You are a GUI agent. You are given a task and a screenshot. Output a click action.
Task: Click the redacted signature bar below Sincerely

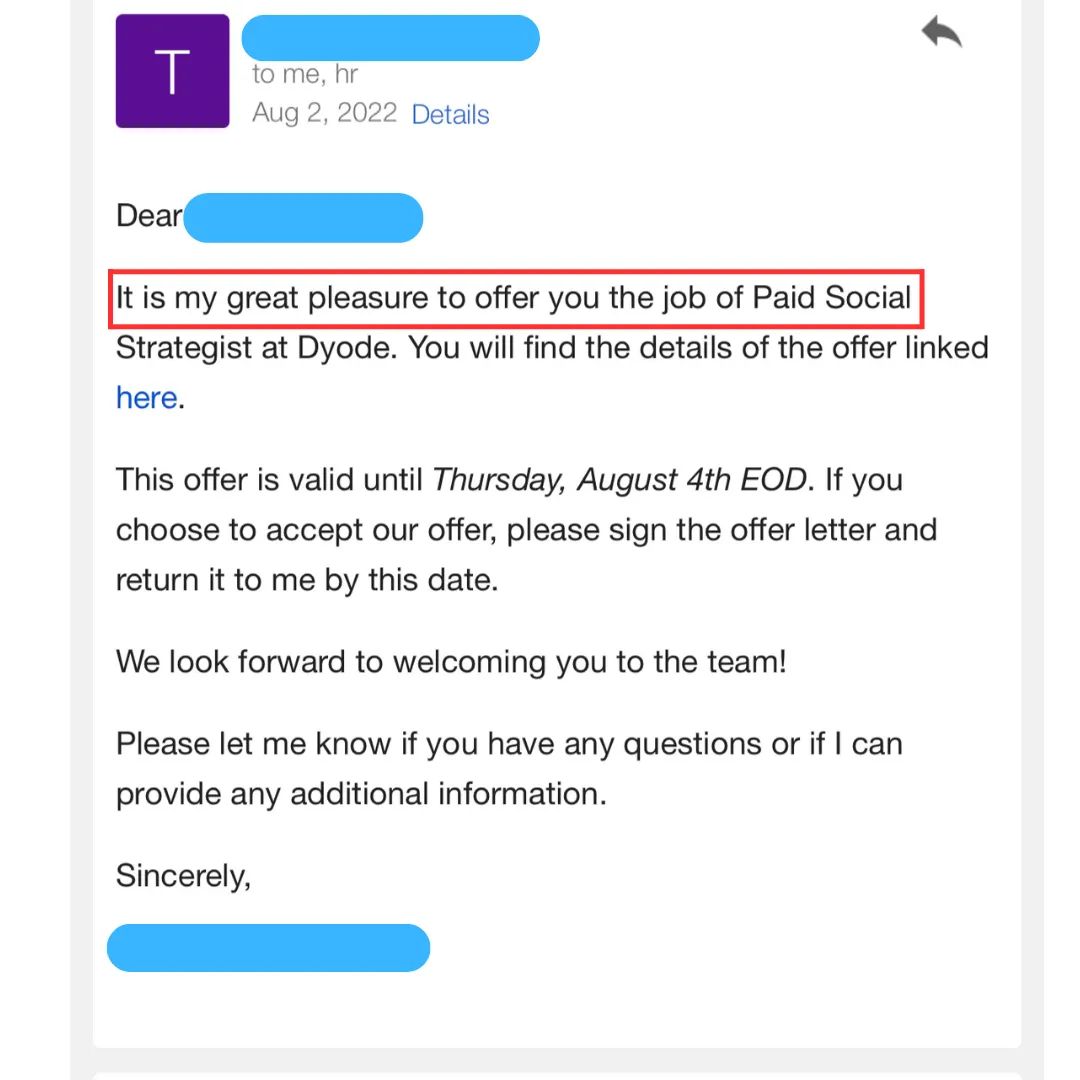point(269,948)
